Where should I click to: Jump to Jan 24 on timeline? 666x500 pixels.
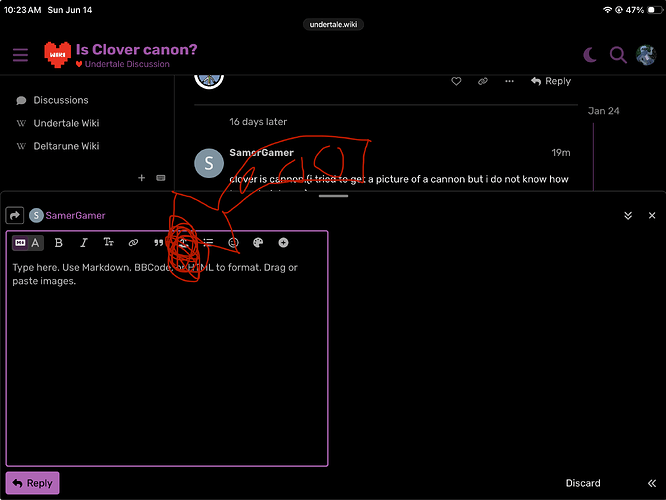[603, 111]
